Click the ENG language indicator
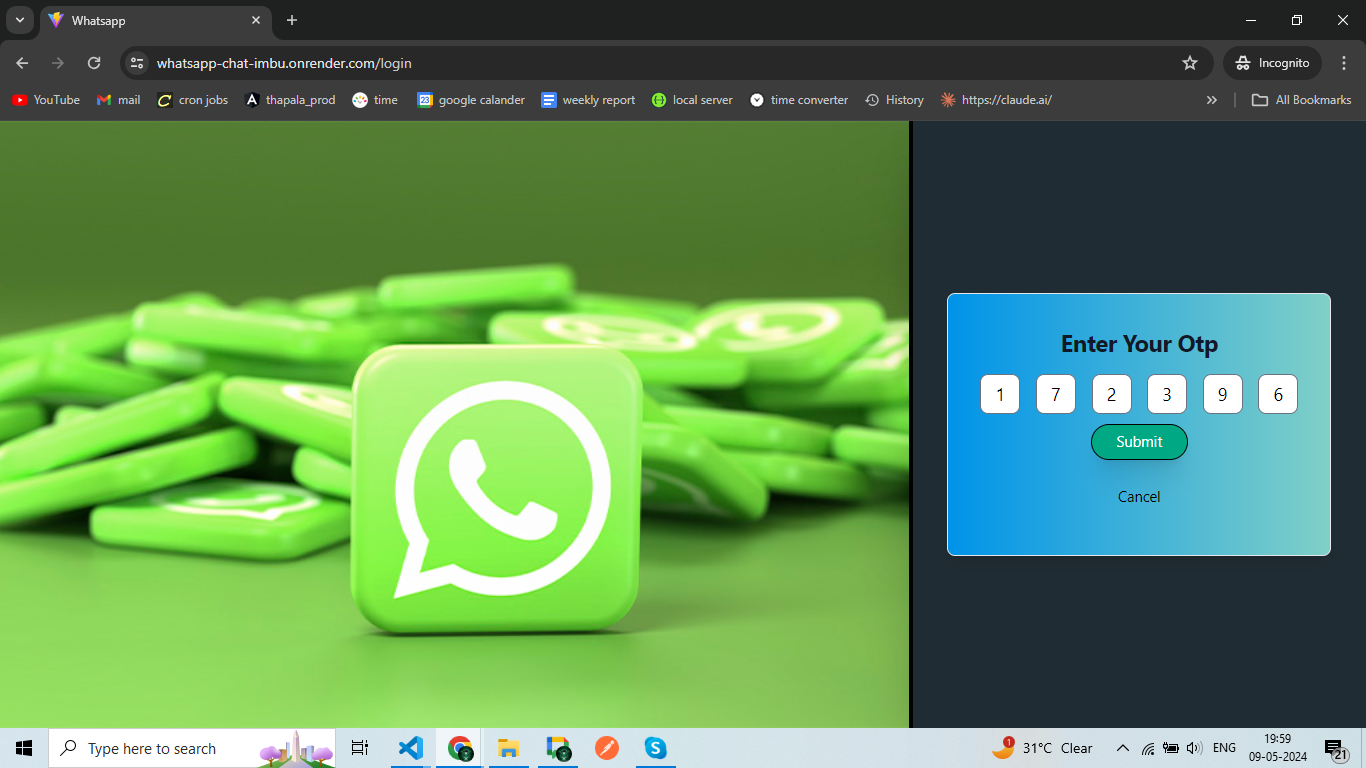Screen dimensions: 1366x768 [1224, 748]
